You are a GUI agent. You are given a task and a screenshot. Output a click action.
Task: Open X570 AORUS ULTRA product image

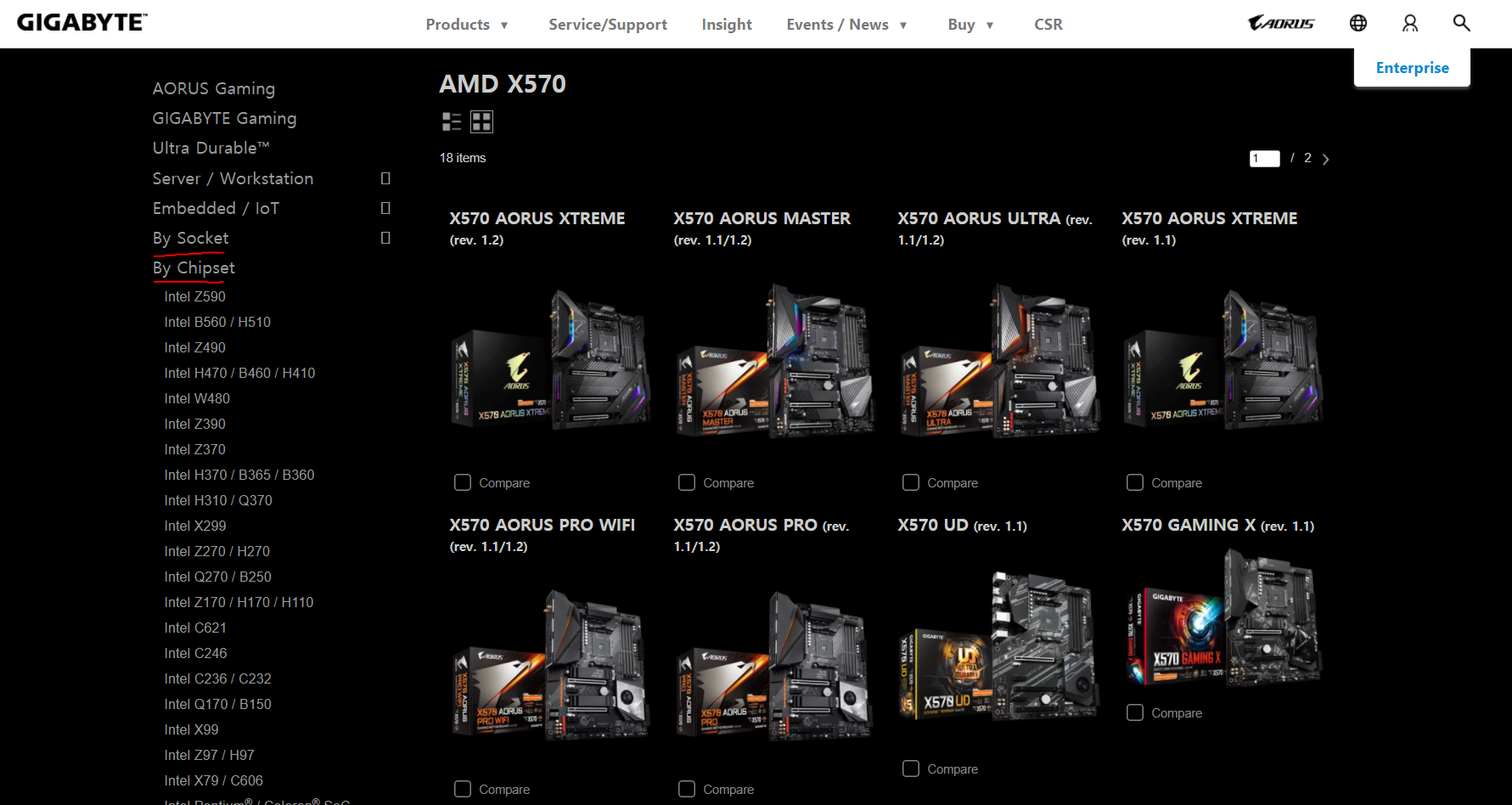click(999, 361)
